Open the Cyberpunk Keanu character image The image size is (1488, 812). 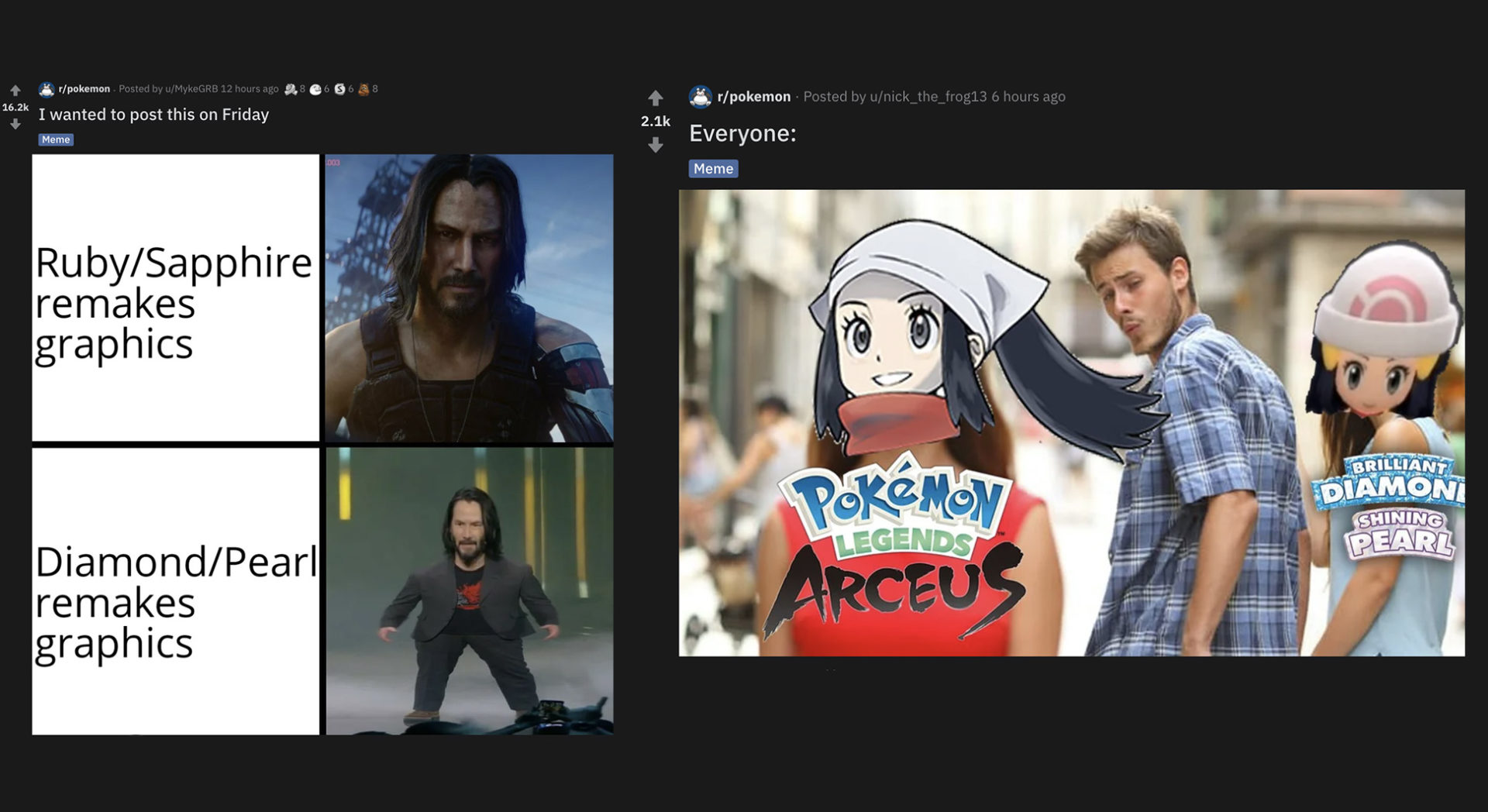pos(469,298)
